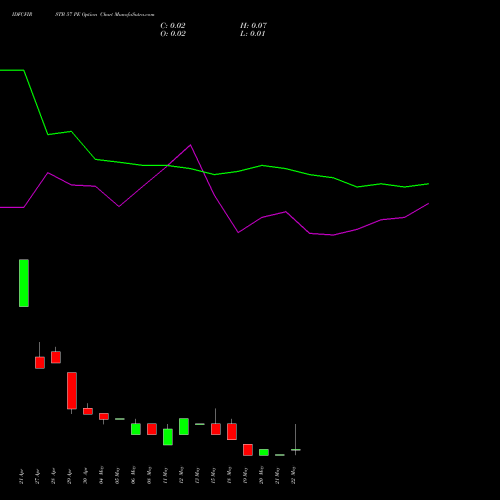The image size is (500, 500).
Task: Click the high value 'H: 0.07'
Action: pyautogui.click(x=253, y=26)
